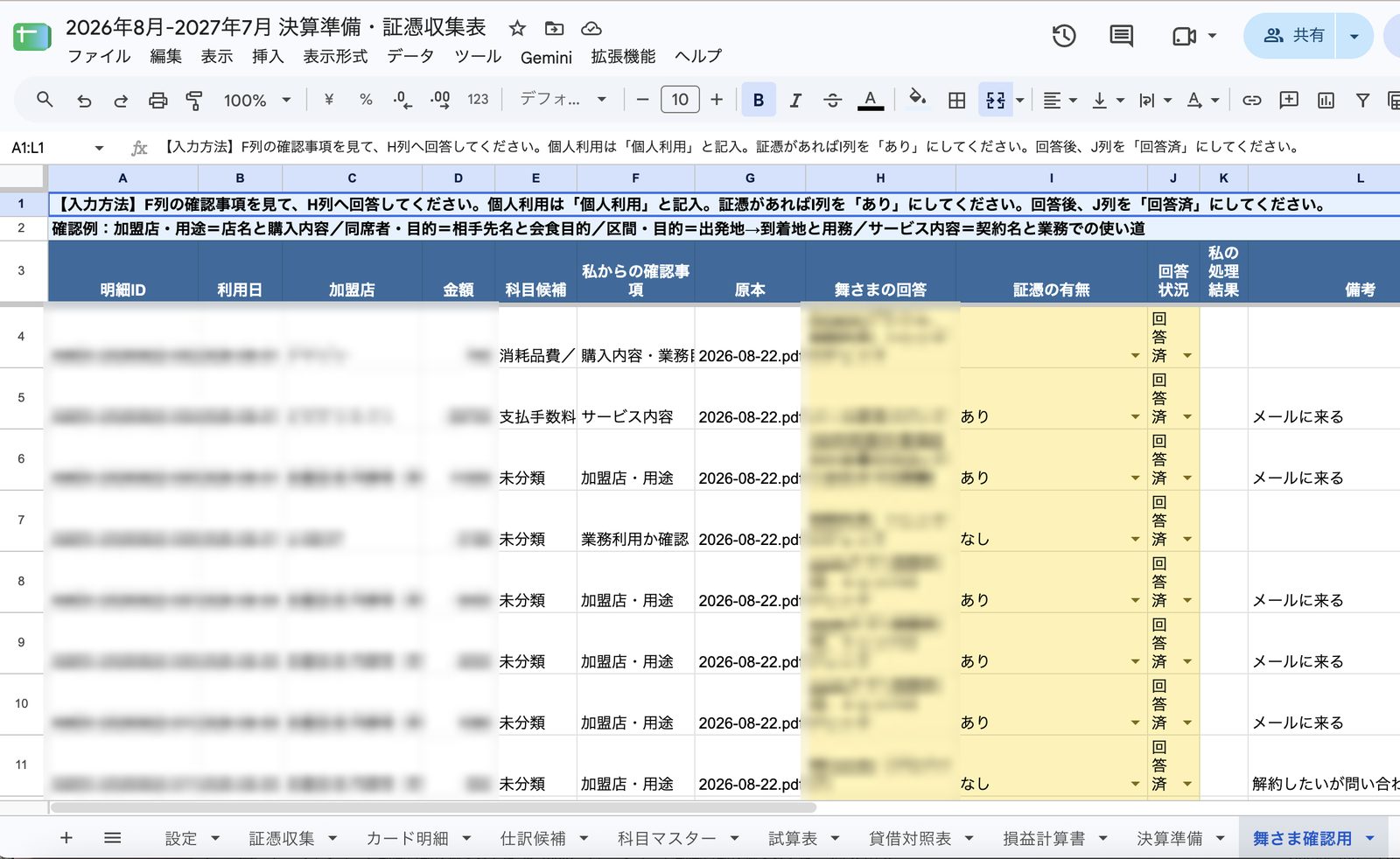Open 回答状況 dropdown in row 4
This screenshot has width=1400, height=859.
[1187, 355]
